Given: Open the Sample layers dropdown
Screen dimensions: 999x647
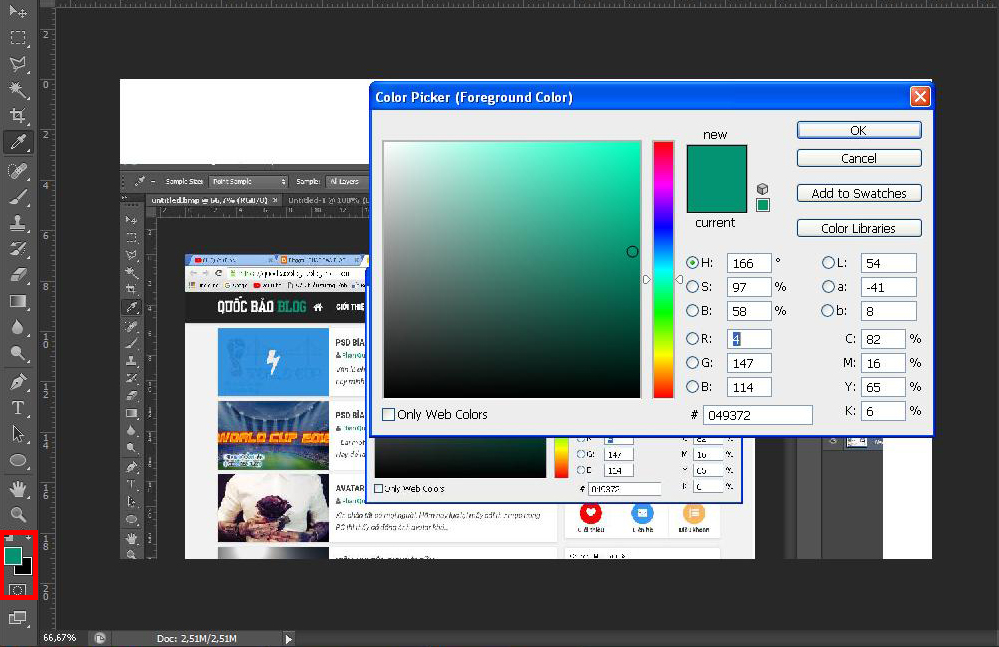Looking at the screenshot, I should [x=345, y=181].
